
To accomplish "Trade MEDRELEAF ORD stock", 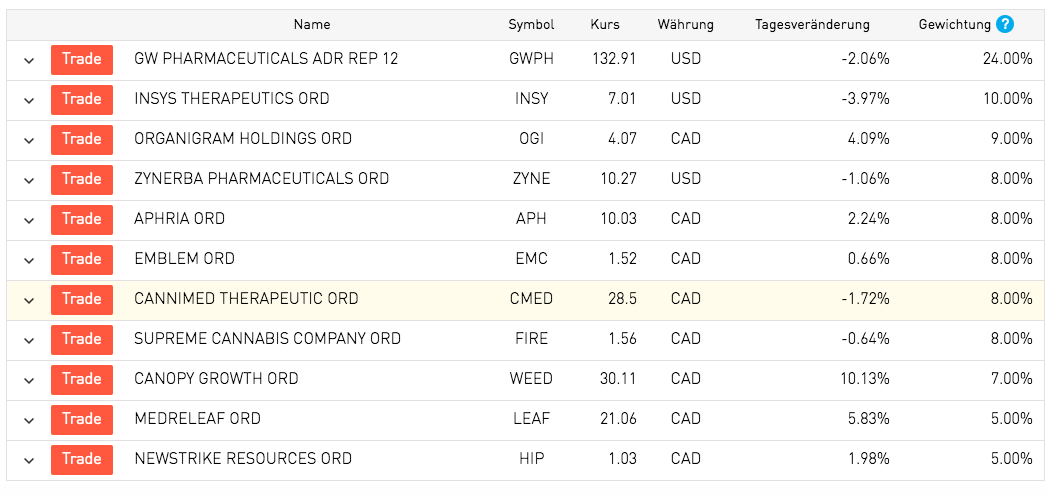I will [82, 419].
